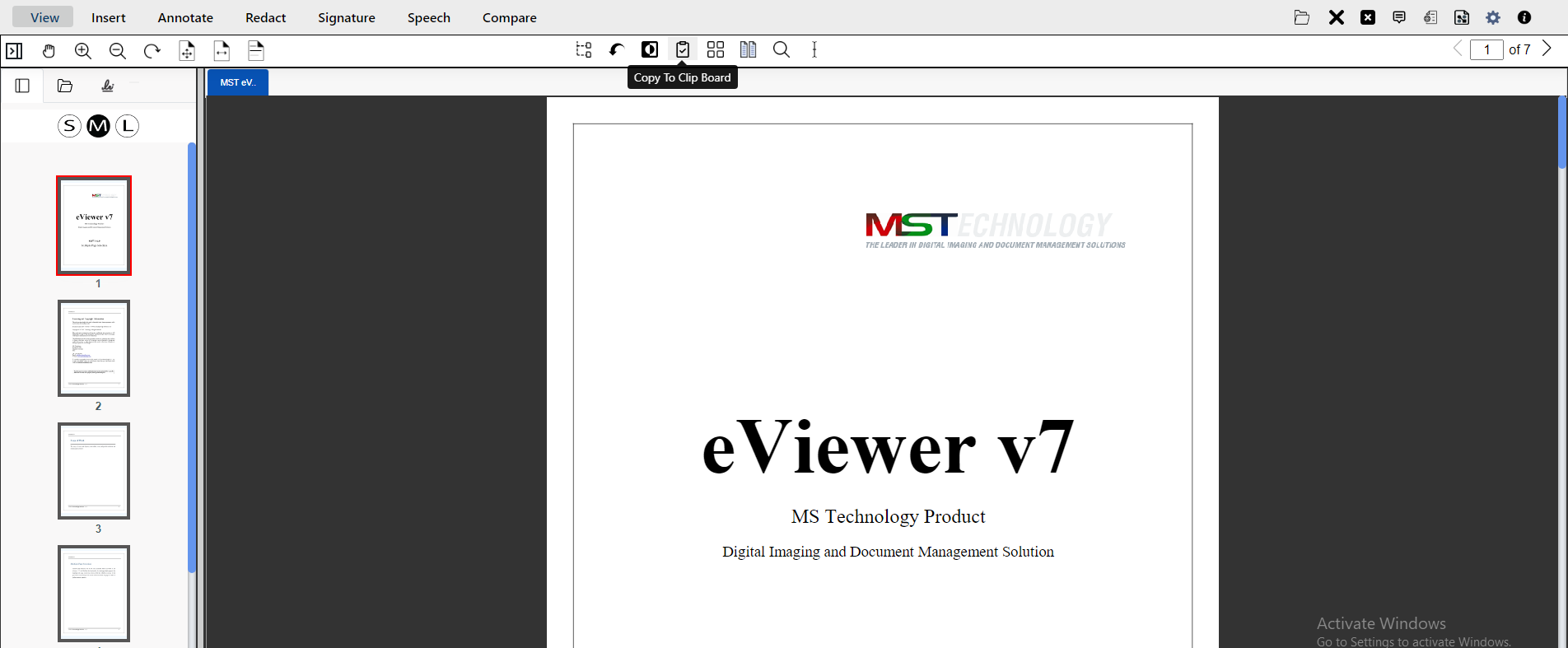Select the text cursor tool

tap(814, 50)
